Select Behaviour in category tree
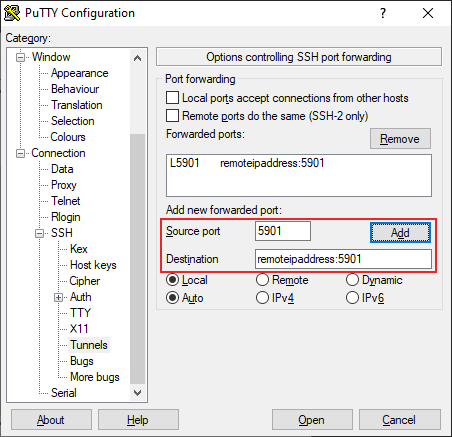This screenshot has width=452, height=437. tap(75, 89)
